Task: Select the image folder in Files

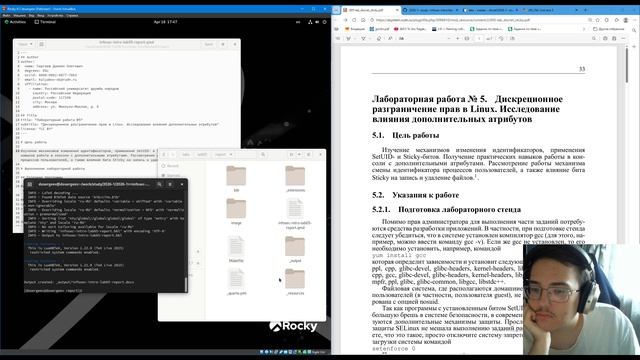Action: [x=236, y=211]
